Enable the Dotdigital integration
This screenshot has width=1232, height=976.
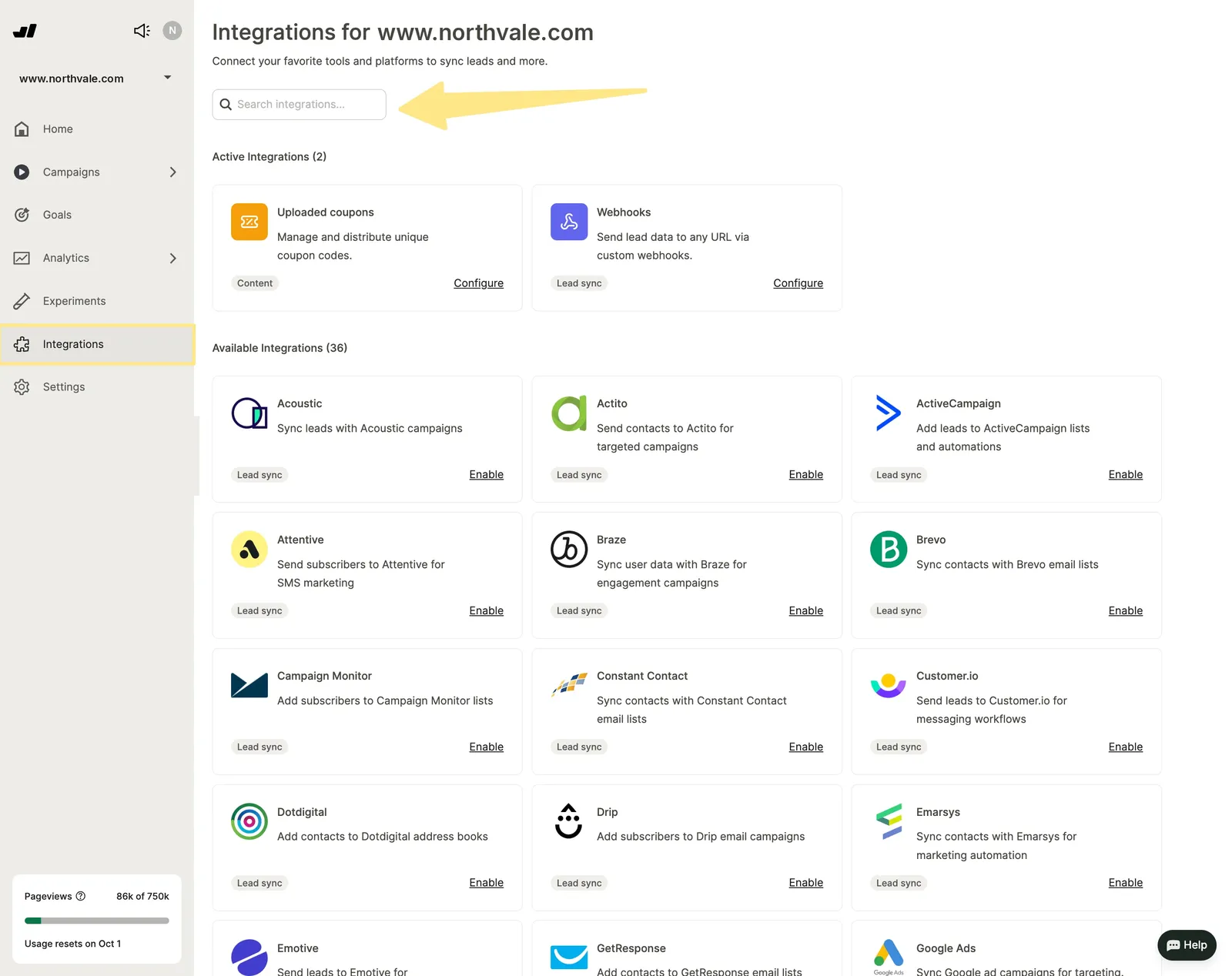click(x=486, y=883)
